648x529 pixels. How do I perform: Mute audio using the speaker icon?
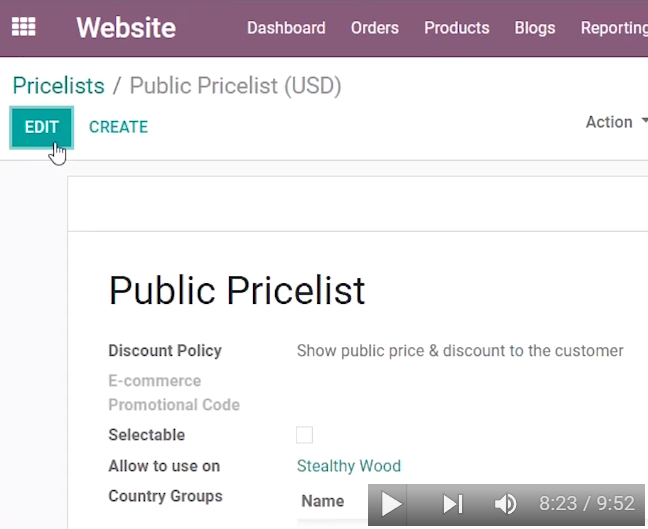pyautogui.click(x=505, y=504)
